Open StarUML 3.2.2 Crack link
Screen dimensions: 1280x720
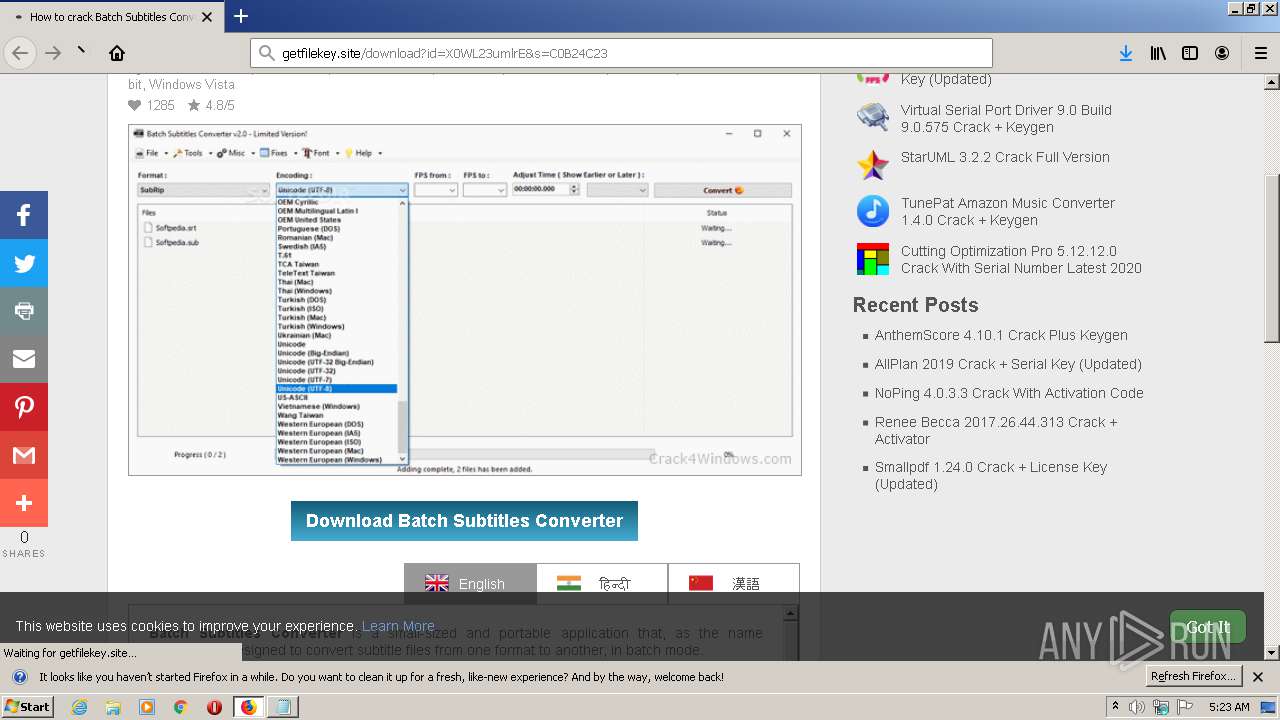[x=1005, y=157]
